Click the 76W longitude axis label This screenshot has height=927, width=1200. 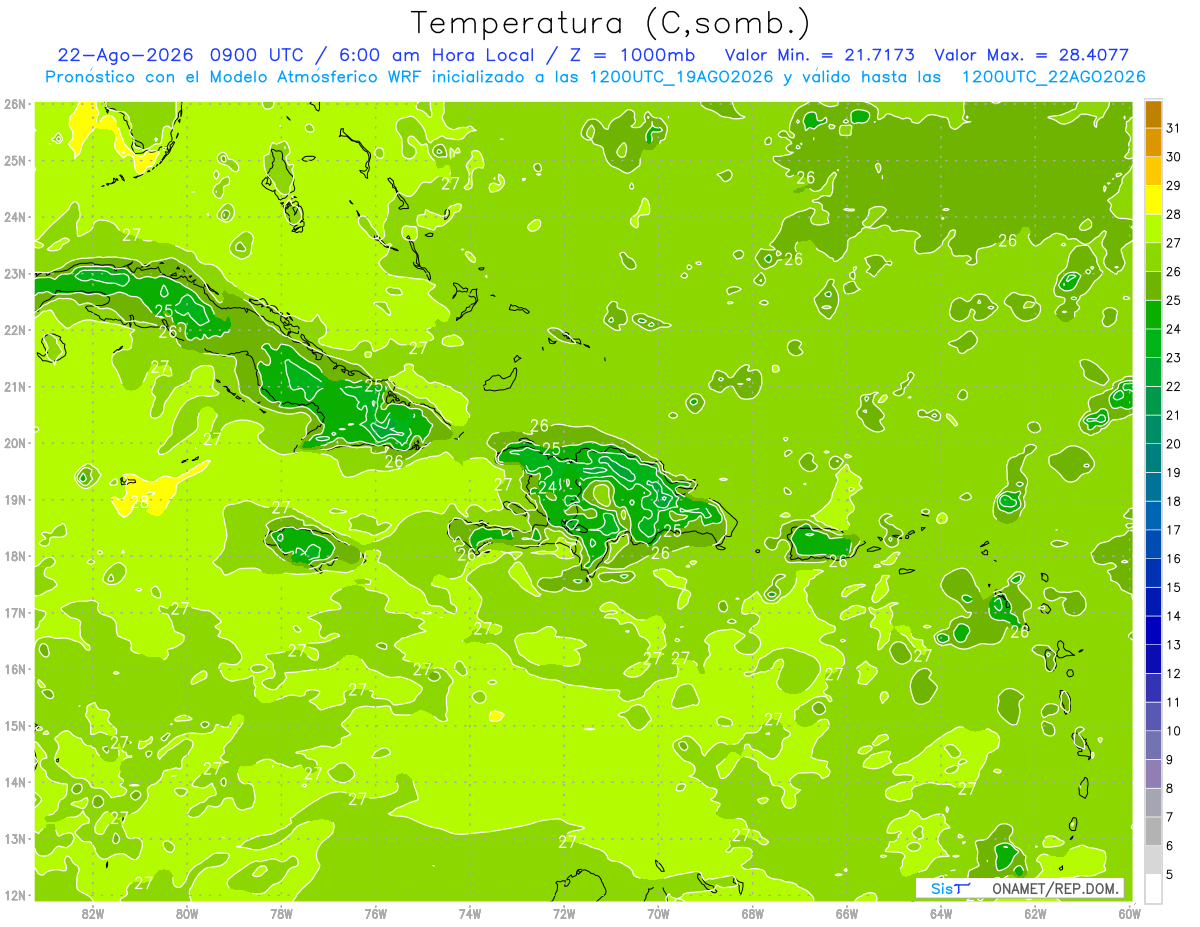point(376,913)
